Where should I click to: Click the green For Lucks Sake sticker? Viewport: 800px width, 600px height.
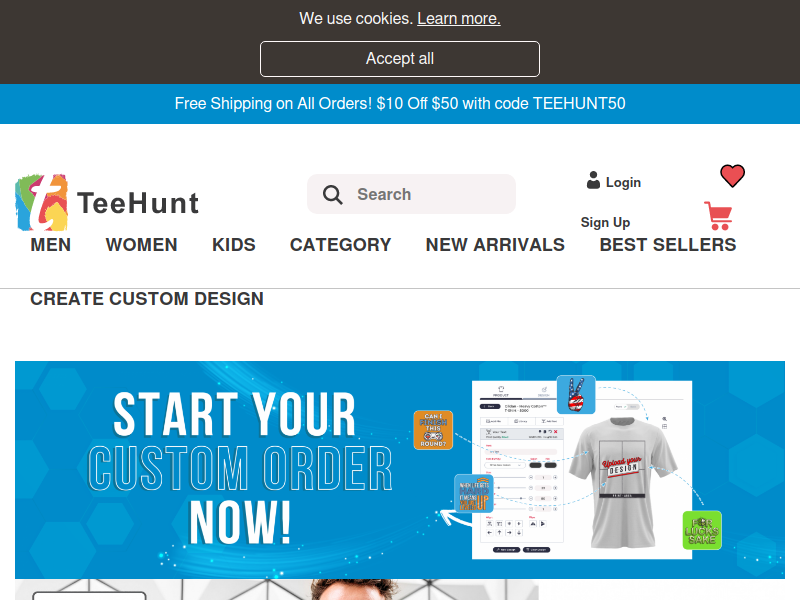pos(702,530)
